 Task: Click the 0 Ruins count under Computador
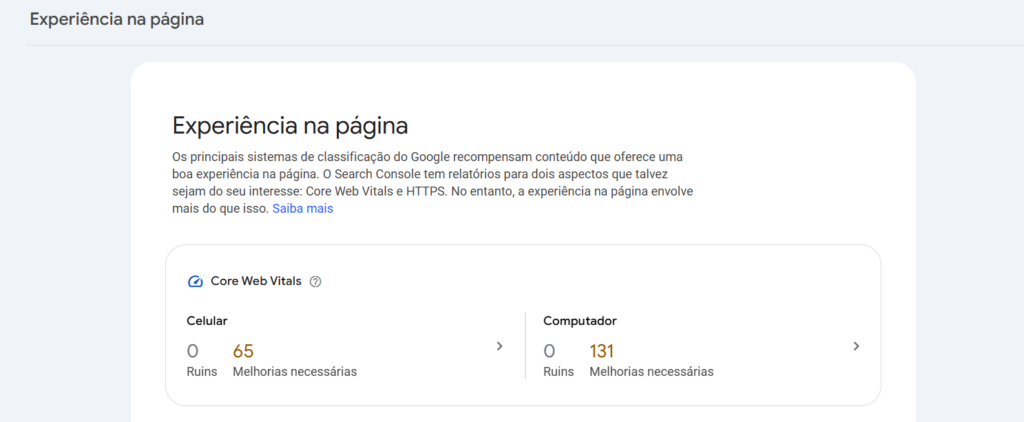[x=549, y=351]
